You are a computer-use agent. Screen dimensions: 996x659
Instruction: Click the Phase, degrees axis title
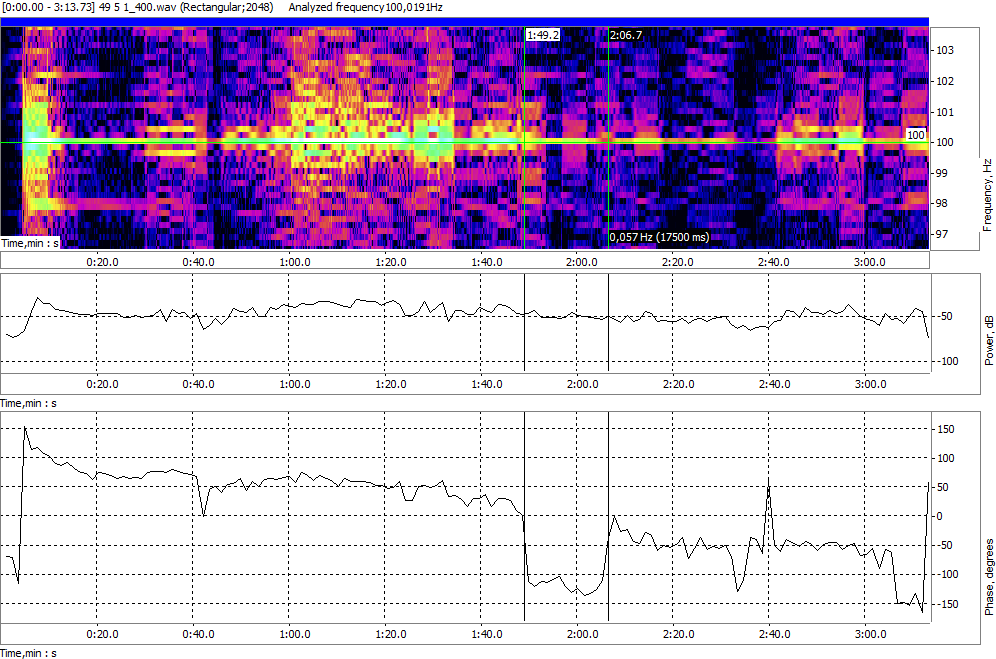click(x=987, y=578)
